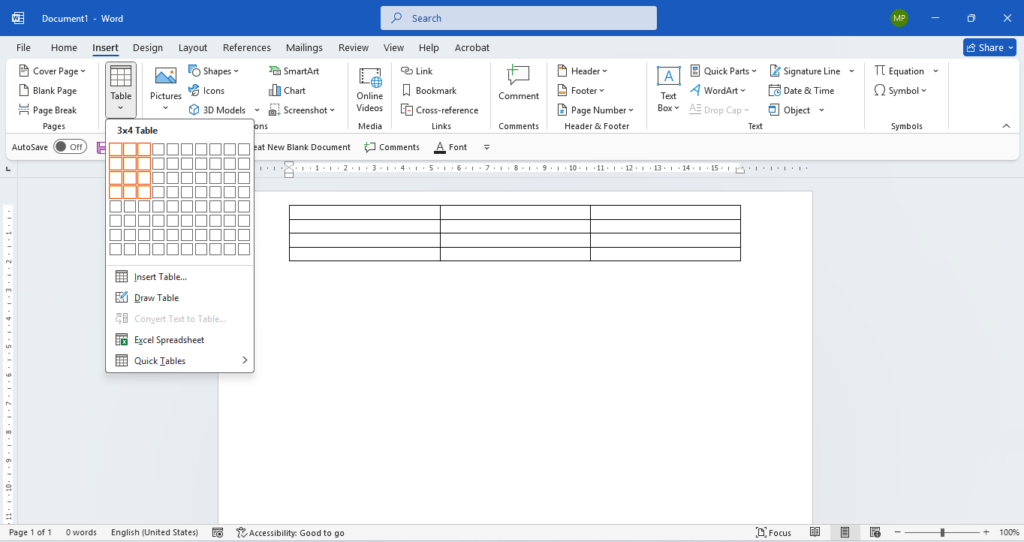The width and height of the screenshot is (1024, 542).
Task: Select Draw Table from the menu
Action: pyautogui.click(x=180, y=298)
